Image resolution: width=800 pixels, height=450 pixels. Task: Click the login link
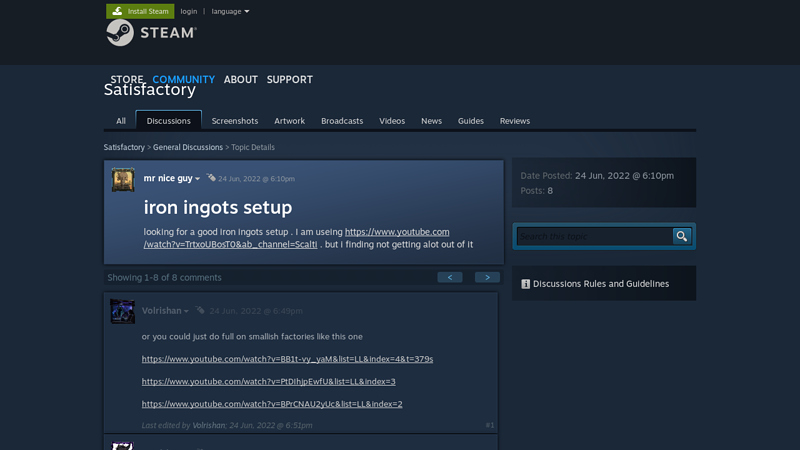188,11
